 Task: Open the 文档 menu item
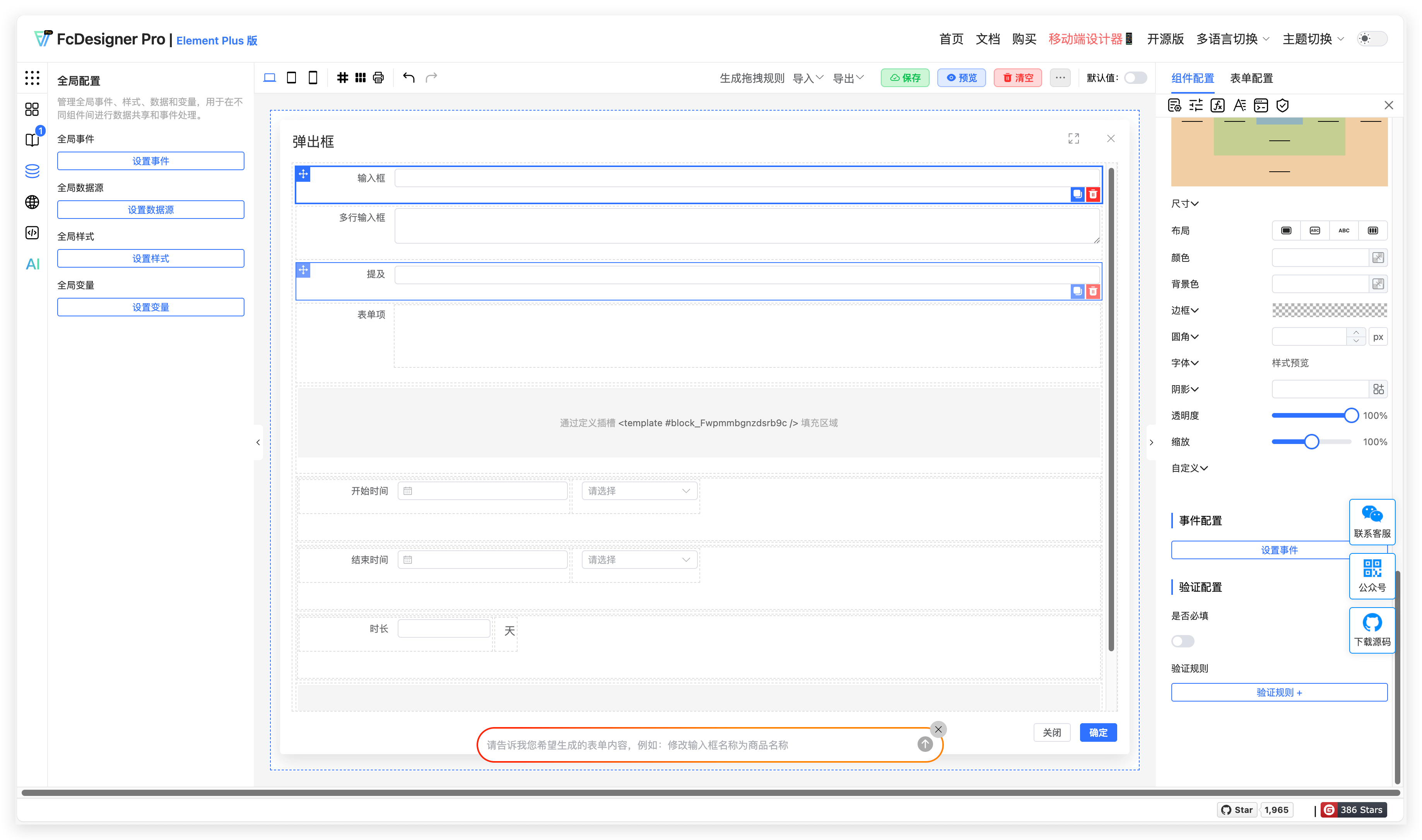point(987,39)
